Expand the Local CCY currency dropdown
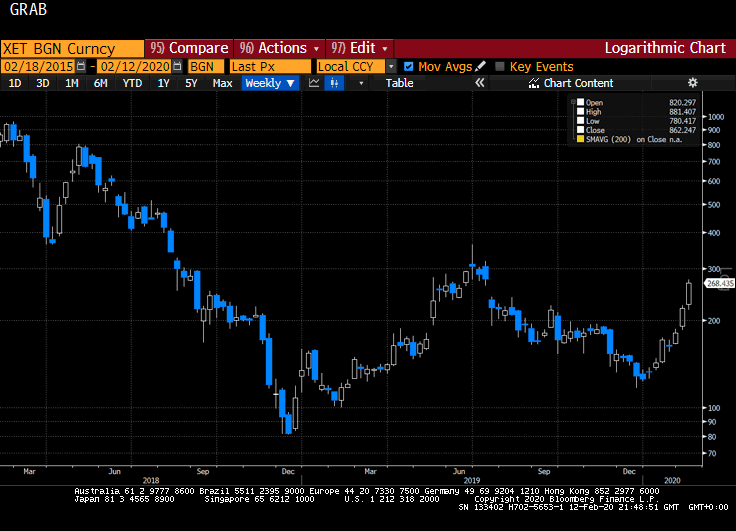Viewport: 736px width, 531px height. point(391,67)
